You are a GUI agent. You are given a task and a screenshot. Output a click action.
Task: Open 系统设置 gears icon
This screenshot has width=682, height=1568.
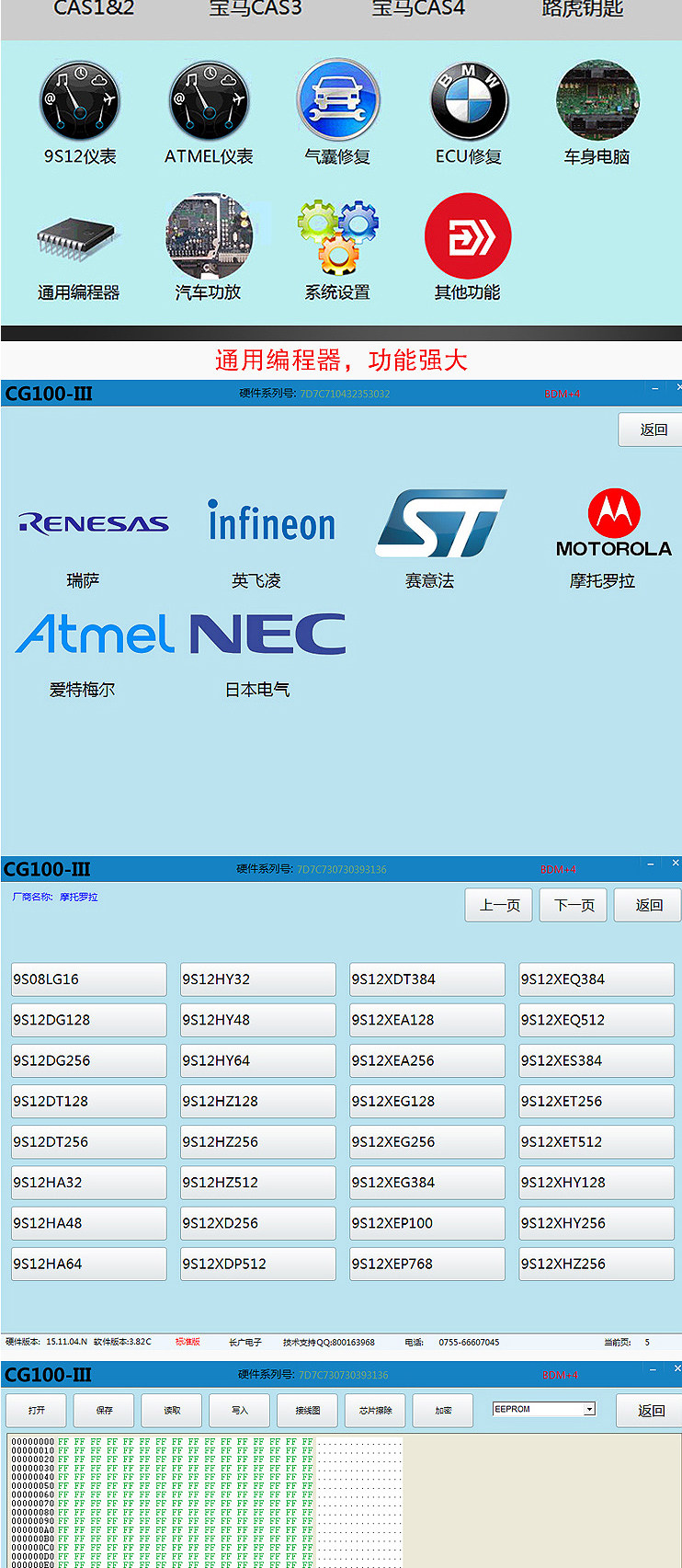[x=337, y=236]
